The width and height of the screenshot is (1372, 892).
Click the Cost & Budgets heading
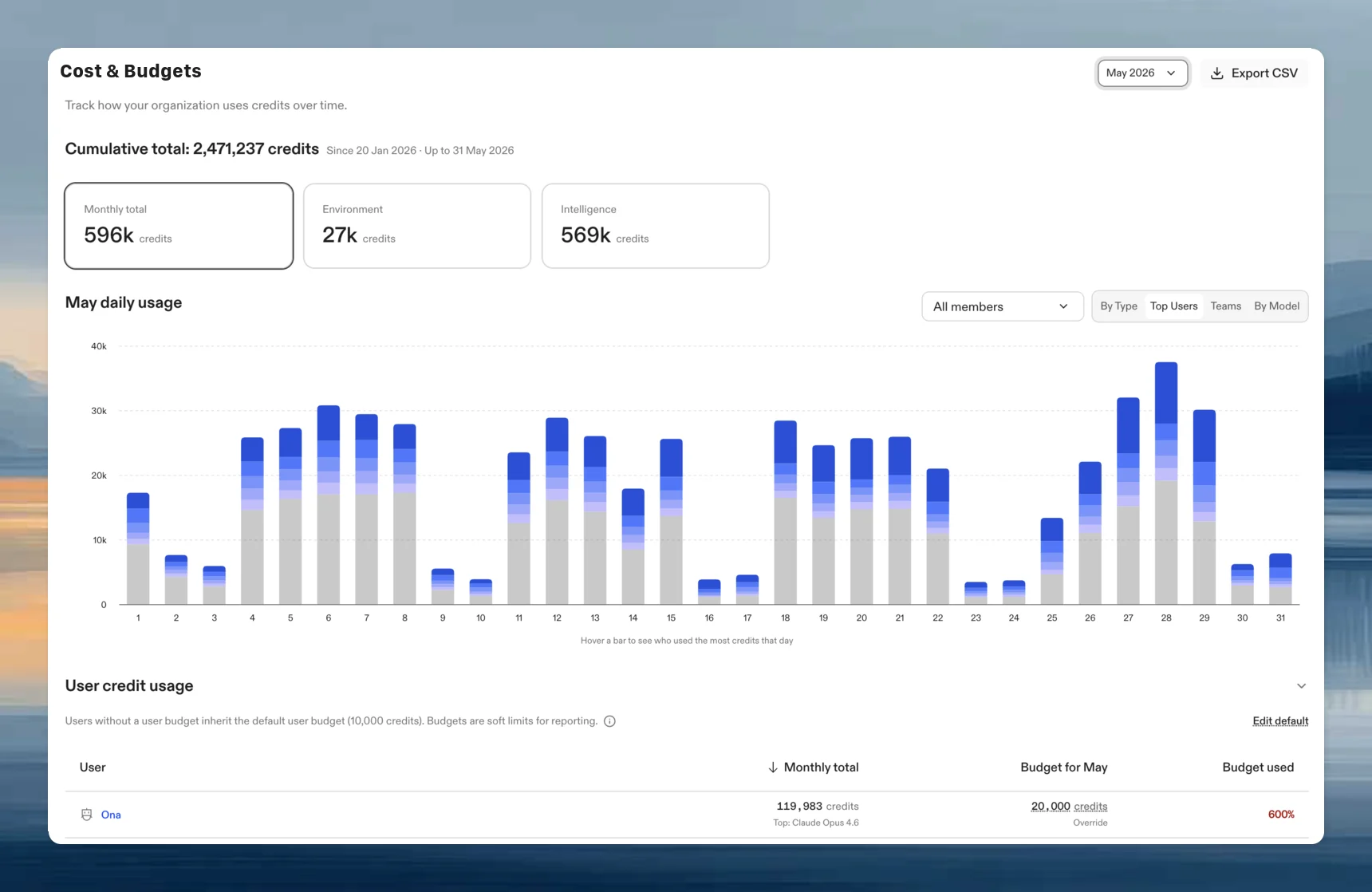point(131,71)
